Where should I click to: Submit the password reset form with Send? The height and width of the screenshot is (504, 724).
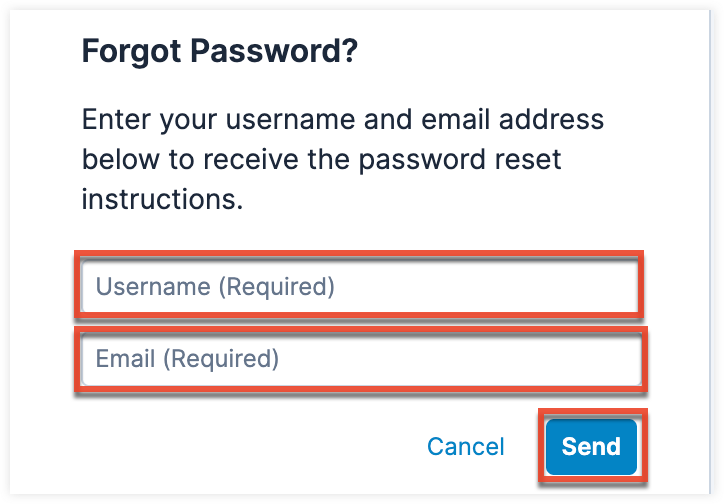tap(591, 446)
